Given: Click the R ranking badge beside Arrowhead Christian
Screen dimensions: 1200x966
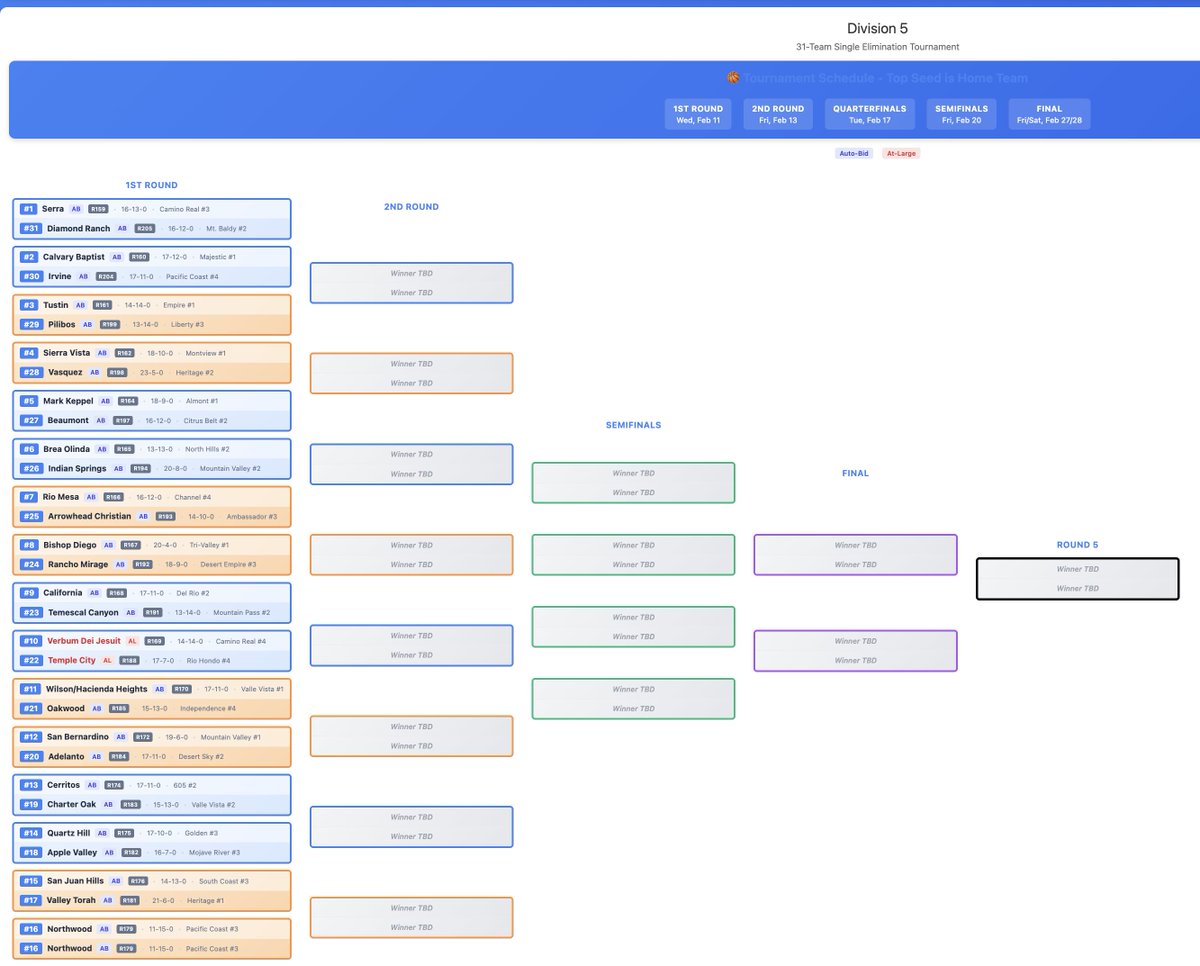Looking at the screenshot, I should coord(165,516).
